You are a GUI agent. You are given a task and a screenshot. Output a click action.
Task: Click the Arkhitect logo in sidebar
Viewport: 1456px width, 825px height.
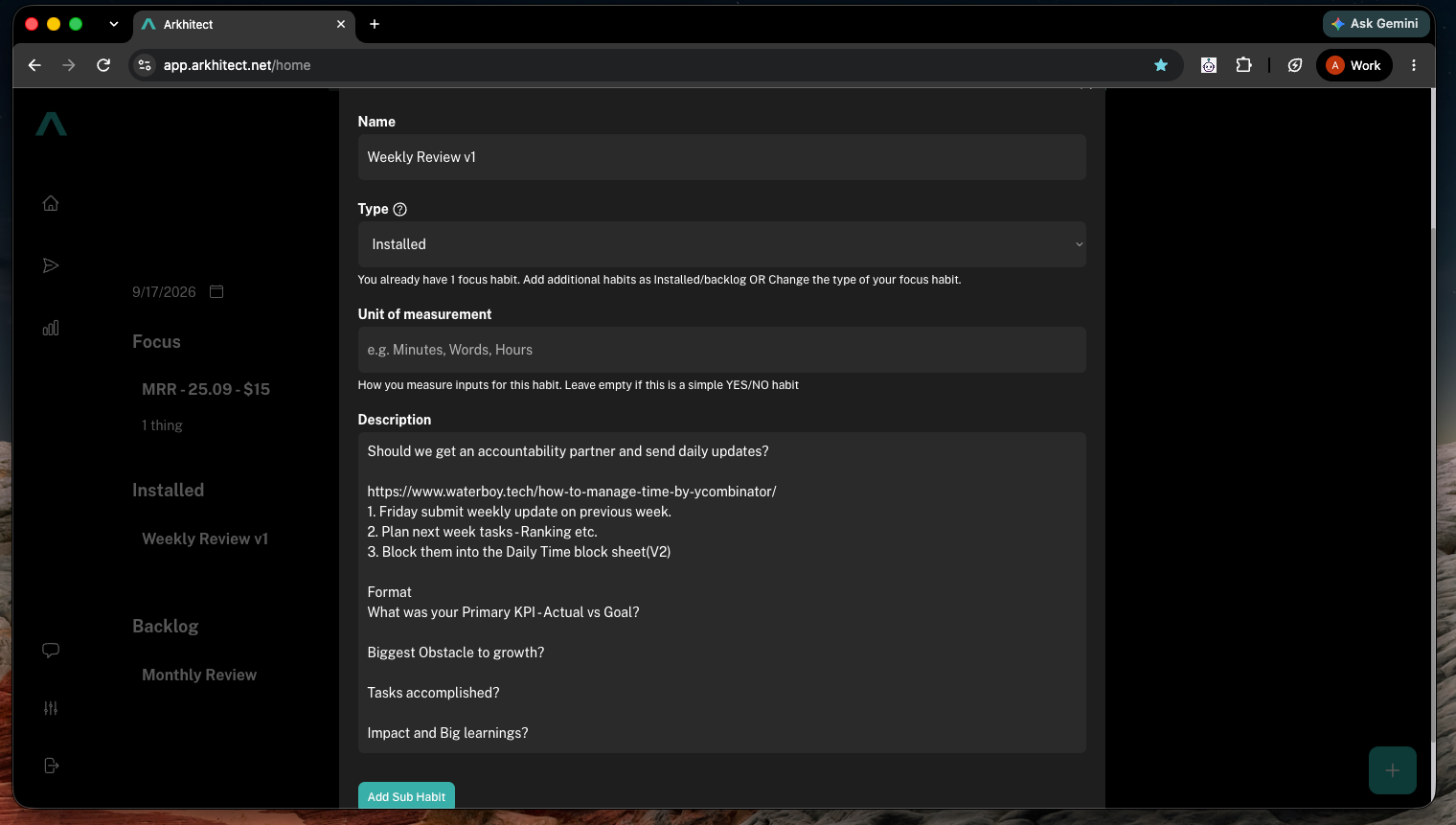pos(51,124)
